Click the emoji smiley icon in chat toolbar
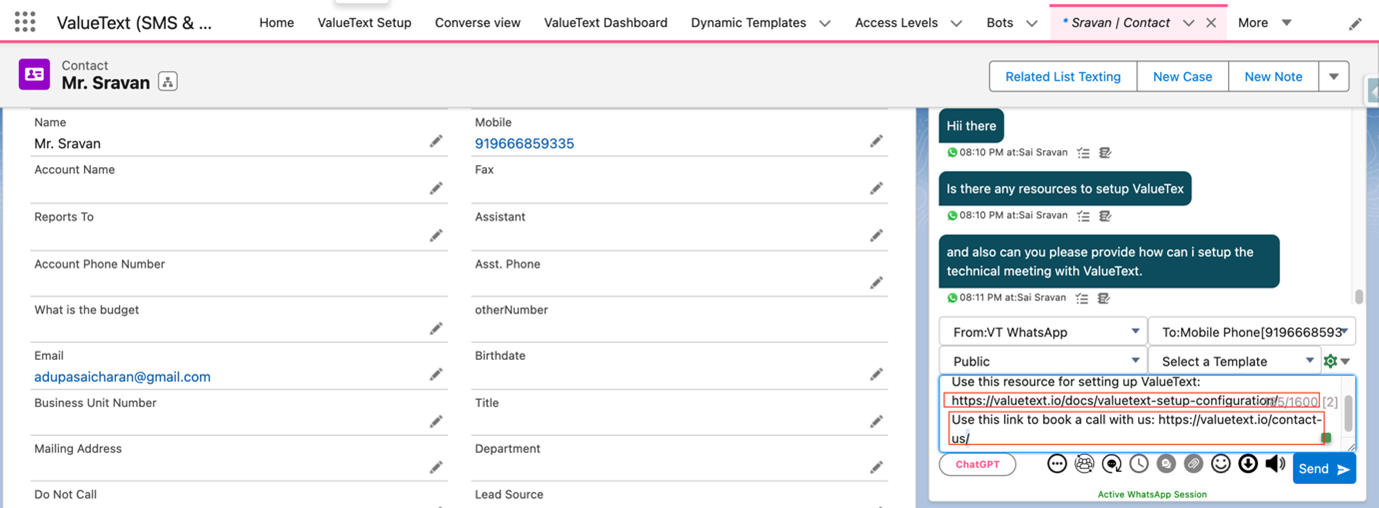1379x508 pixels. click(1220, 464)
